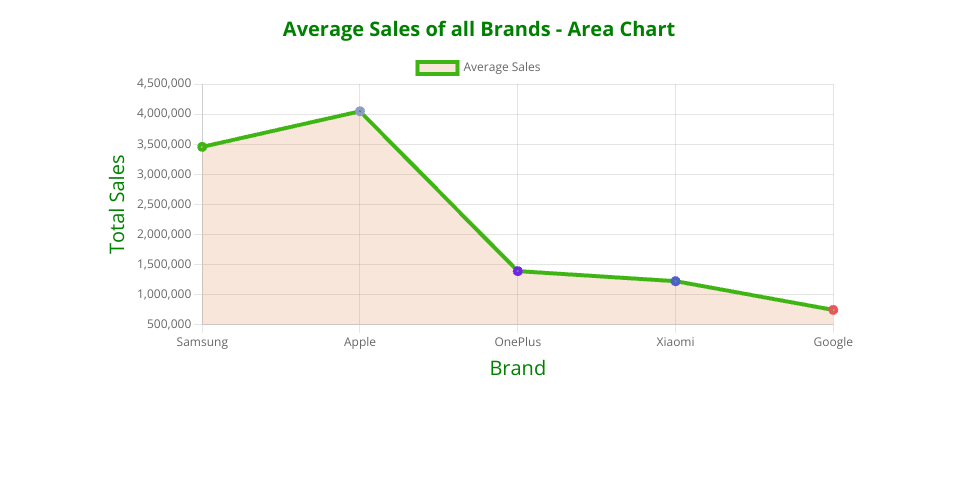The width and height of the screenshot is (960, 500).
Task: Click the chart title text
Action: [x=479, y=29]
